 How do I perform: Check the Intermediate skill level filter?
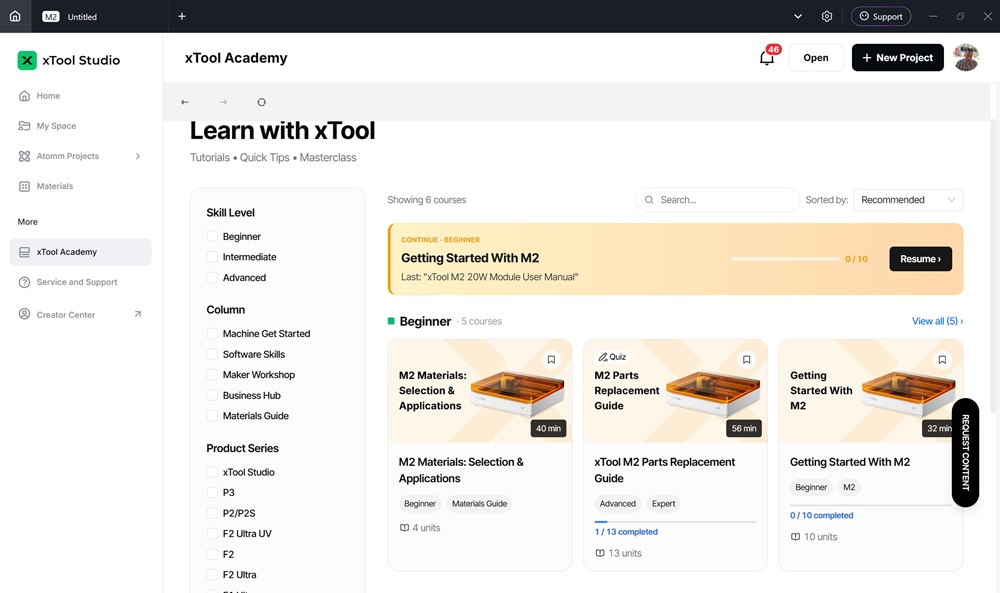tap(212, 257)
